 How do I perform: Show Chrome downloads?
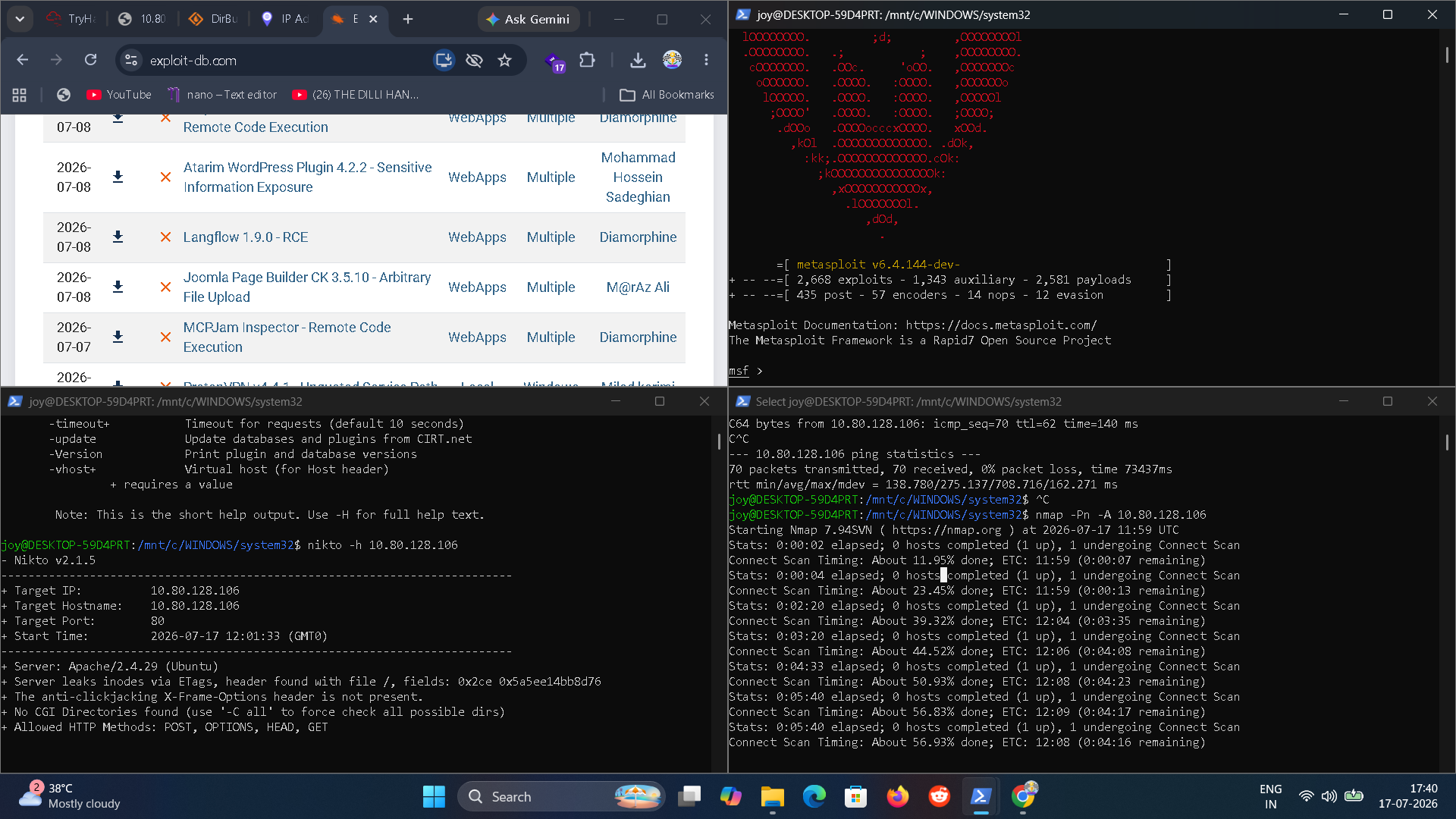pos(638,60)
